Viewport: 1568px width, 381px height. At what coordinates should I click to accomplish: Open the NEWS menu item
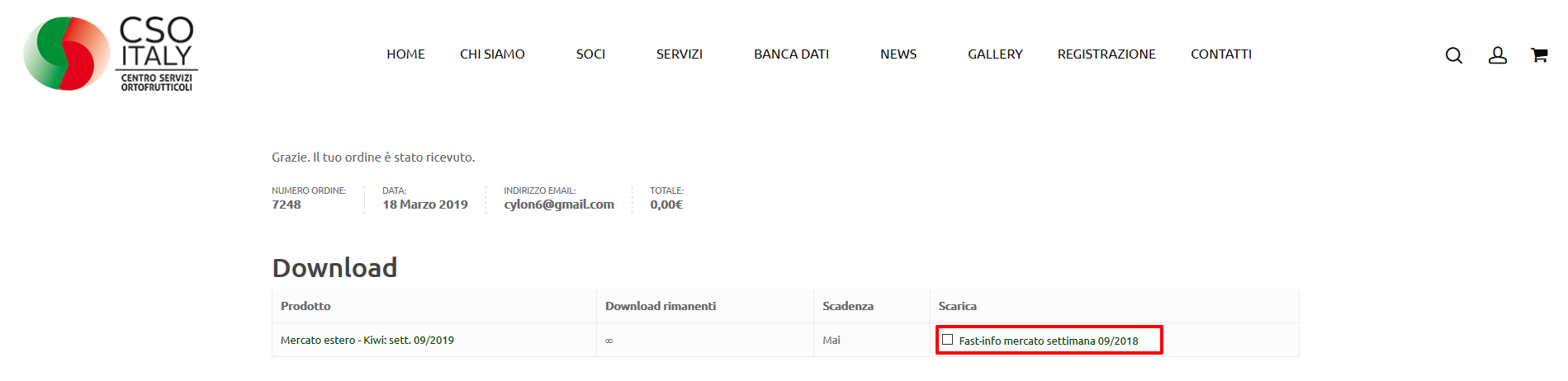pyautogui.click(x=898, y=54)
